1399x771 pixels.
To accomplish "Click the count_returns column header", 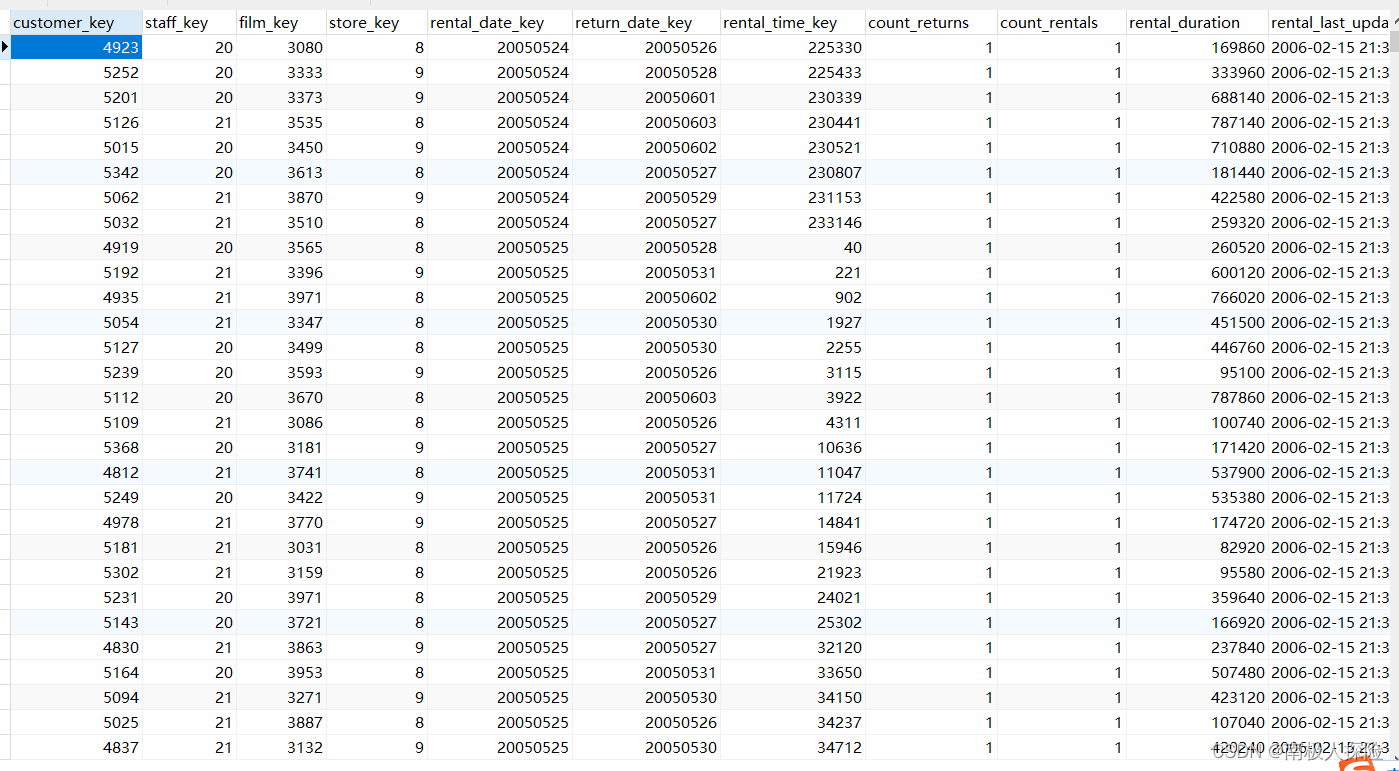I will [x=932, y=22].
